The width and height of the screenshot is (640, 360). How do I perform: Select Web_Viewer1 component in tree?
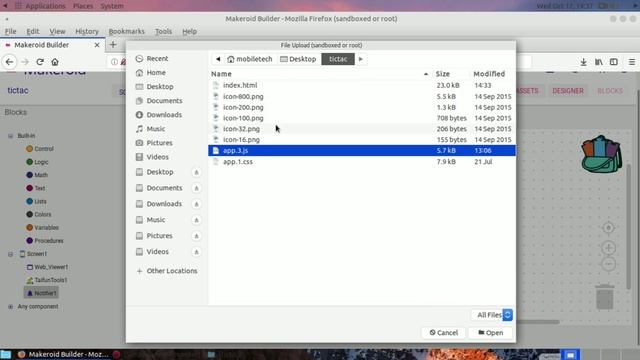coord(47,267)
